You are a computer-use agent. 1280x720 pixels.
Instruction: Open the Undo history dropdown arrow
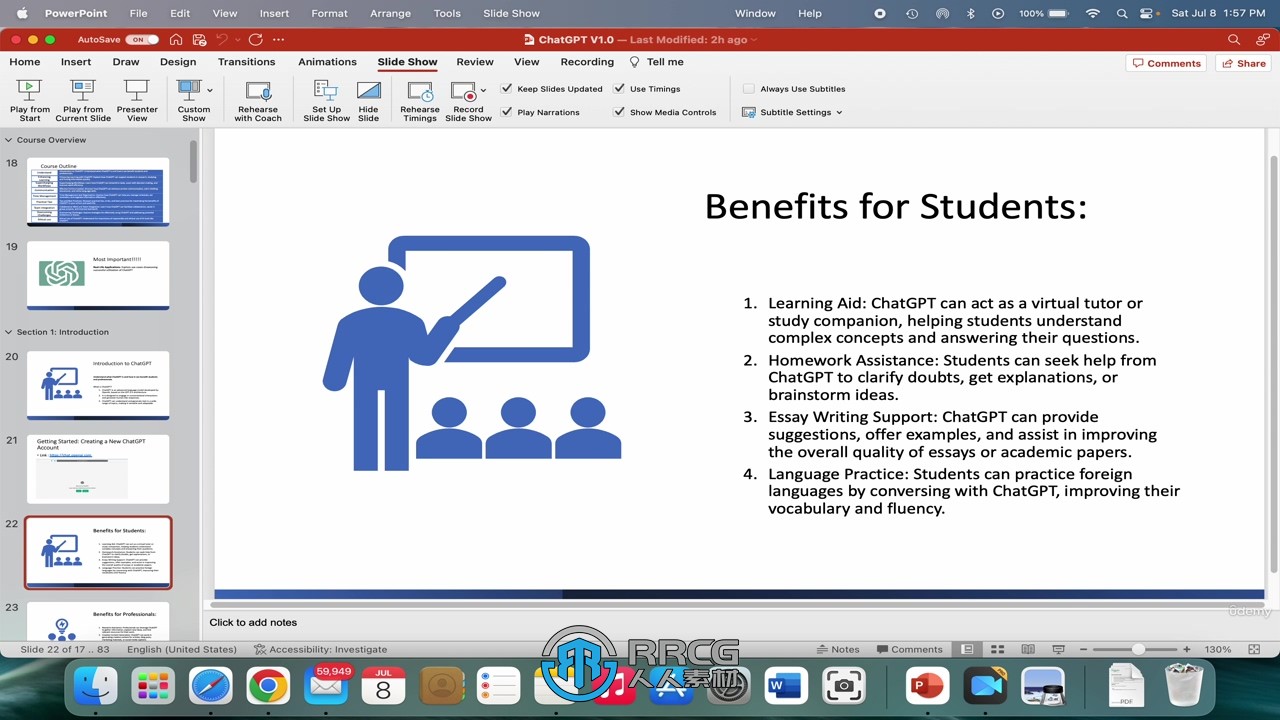tap(236, 39)
